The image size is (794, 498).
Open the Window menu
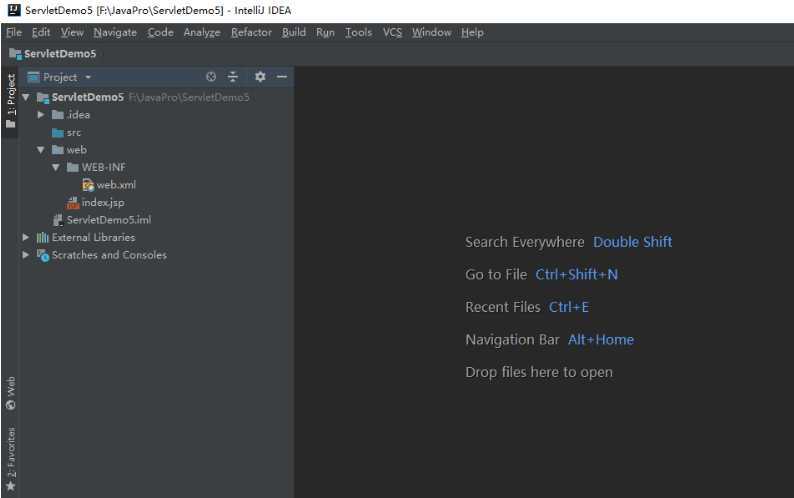click(x=431, y=32)
